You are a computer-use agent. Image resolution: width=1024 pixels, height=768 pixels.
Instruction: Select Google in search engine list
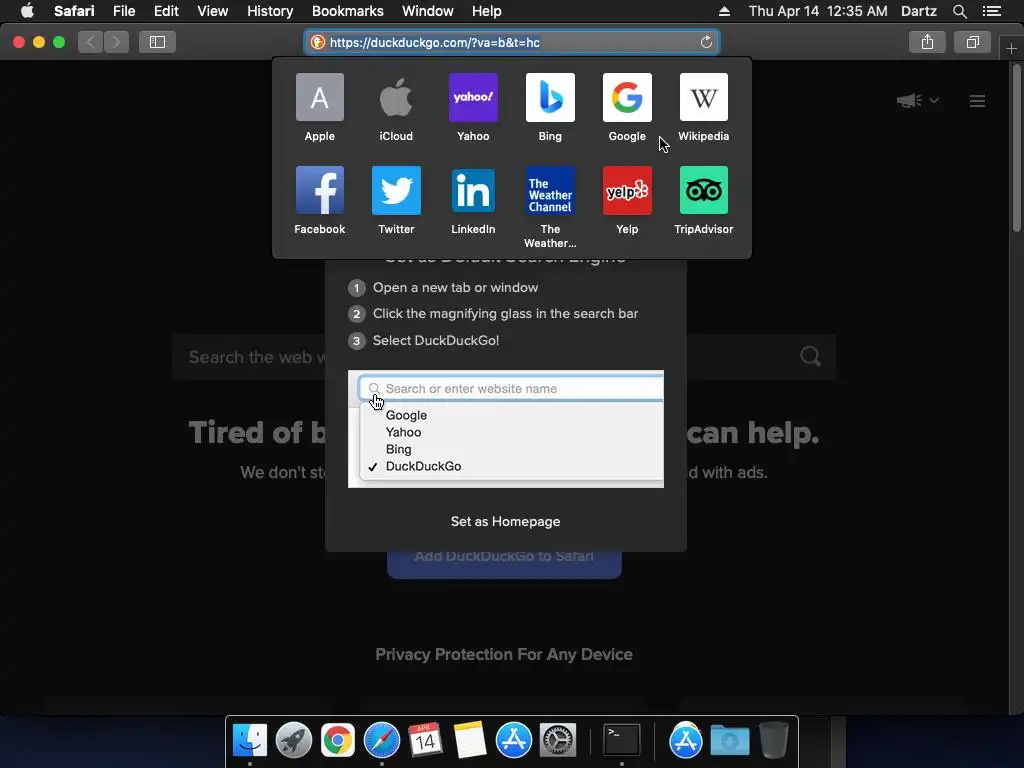click(406, 415)
